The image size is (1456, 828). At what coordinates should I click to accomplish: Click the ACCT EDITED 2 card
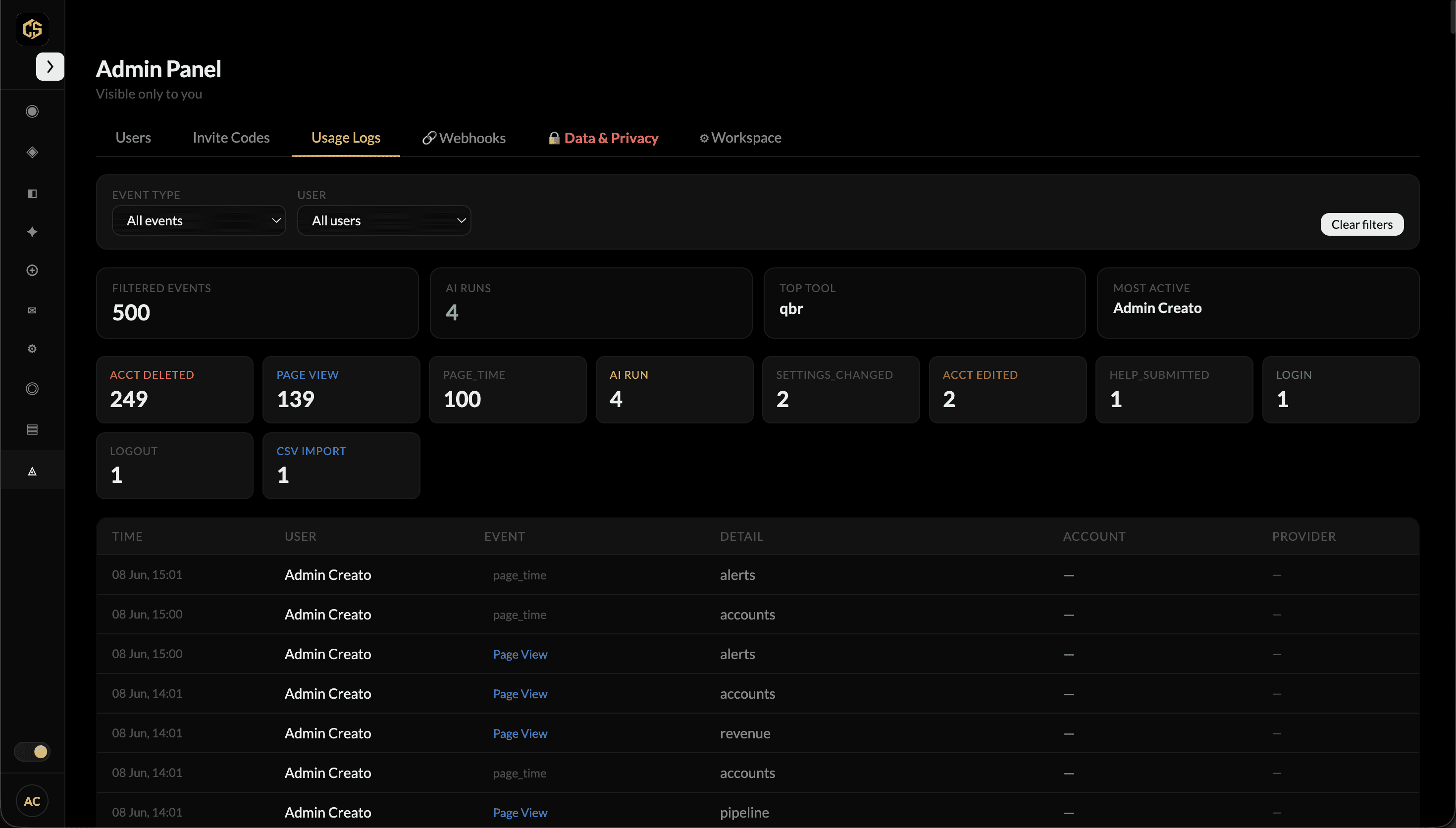tap(1007, 390)
